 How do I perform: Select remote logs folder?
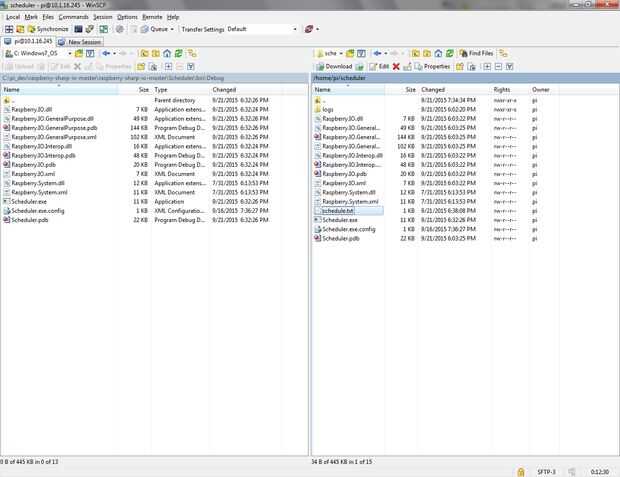tap(327, 110)
